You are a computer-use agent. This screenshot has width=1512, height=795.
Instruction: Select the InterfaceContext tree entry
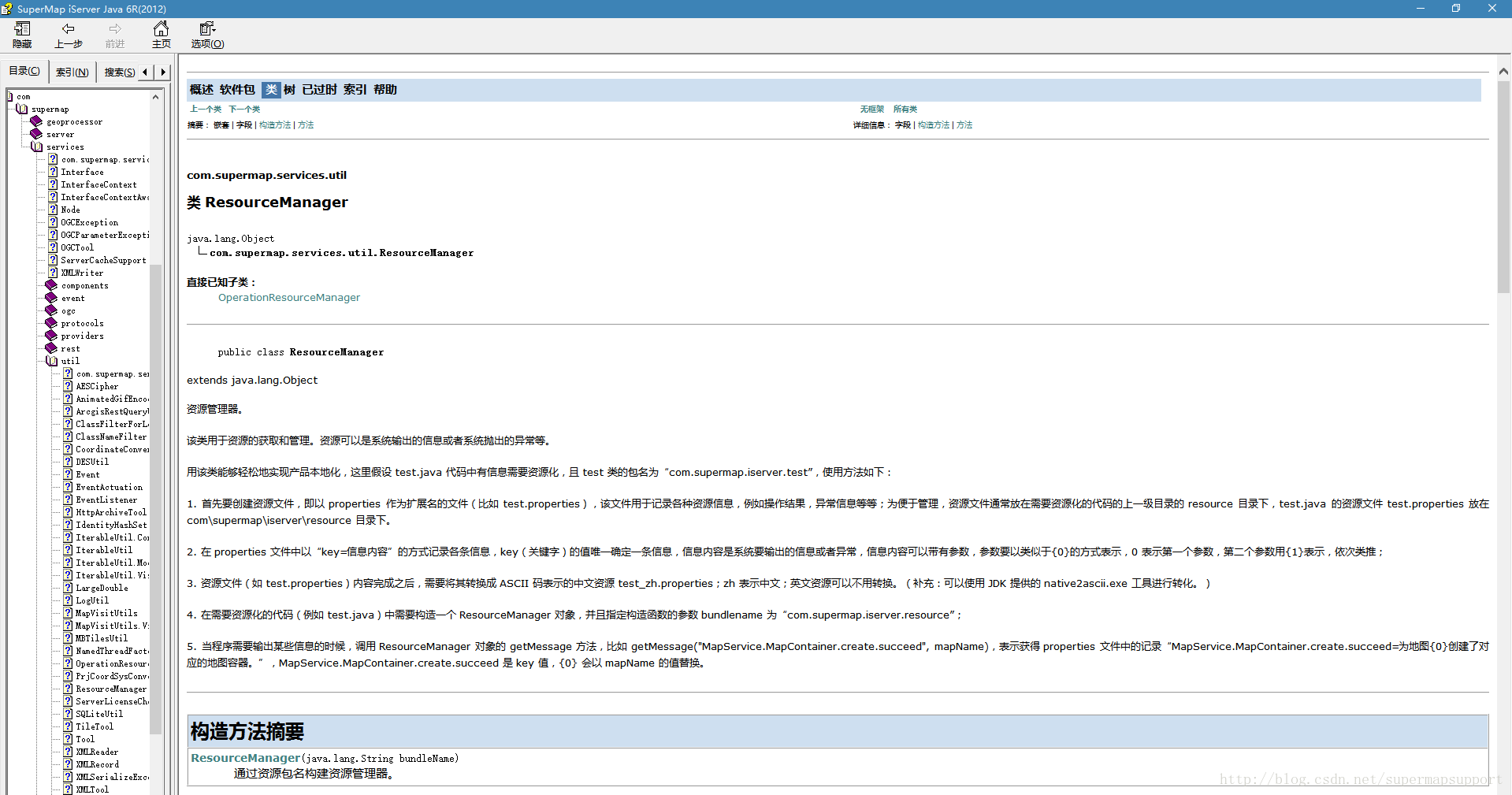pyautogui.click(x=98, y=184)
